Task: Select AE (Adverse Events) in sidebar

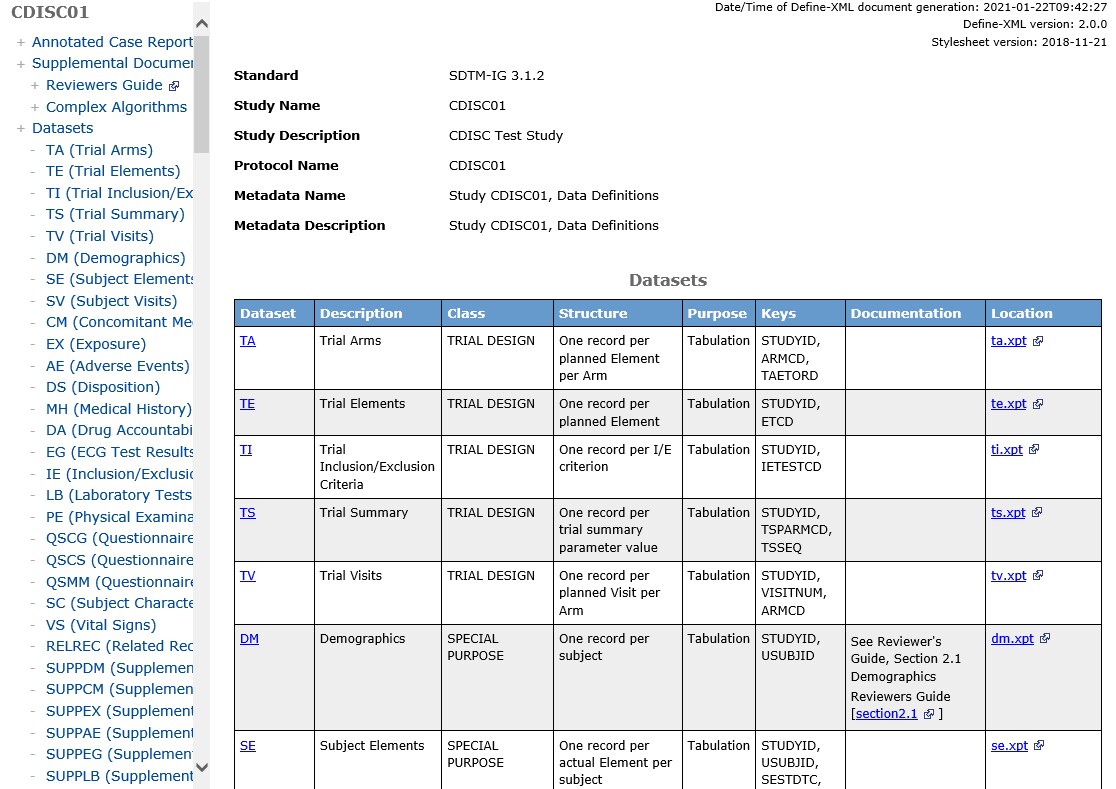Action: point(118,366)
